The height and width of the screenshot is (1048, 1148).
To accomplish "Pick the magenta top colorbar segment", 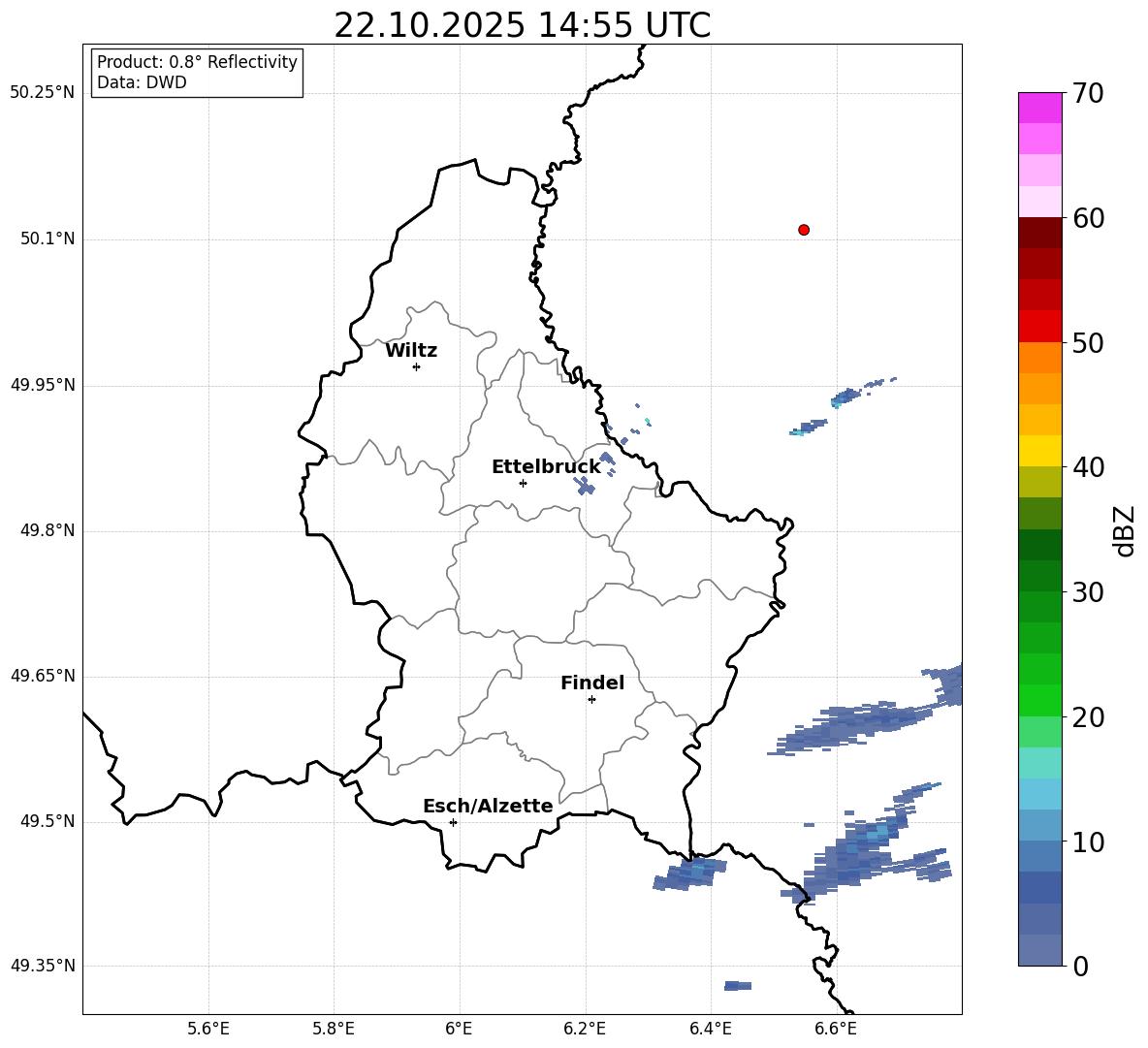I will click(1039, 108).
